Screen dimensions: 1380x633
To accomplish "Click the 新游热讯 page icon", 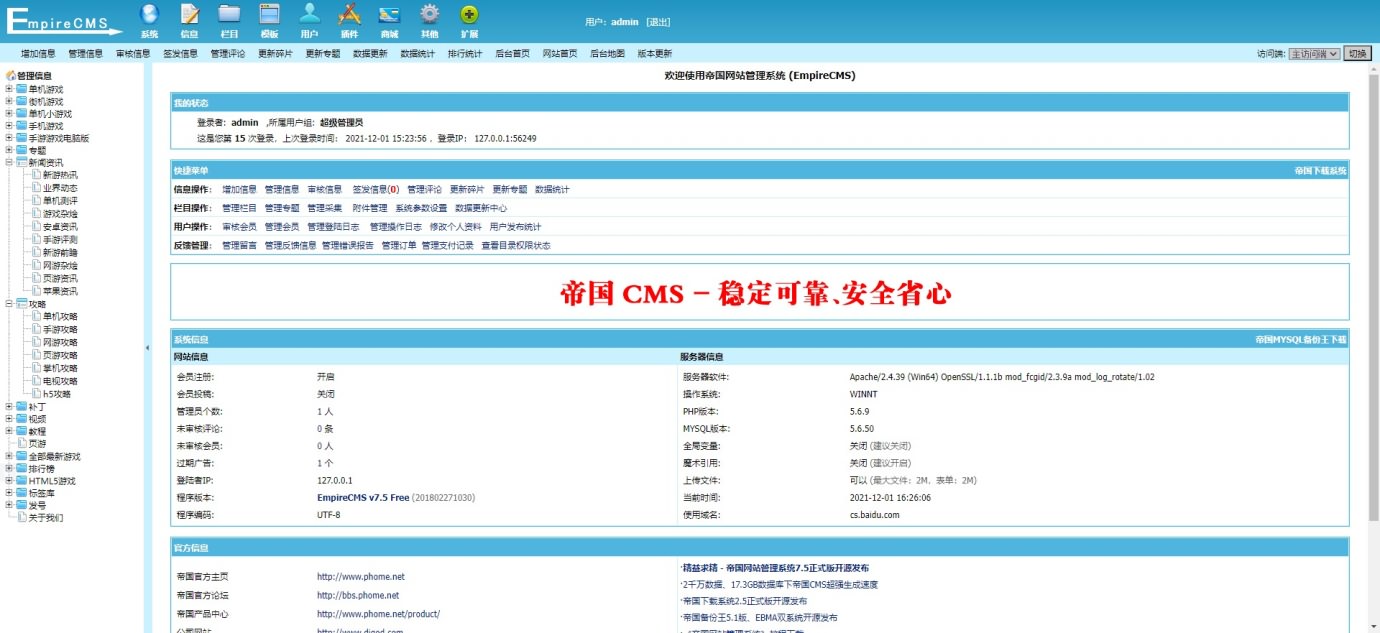I will 35,175.
